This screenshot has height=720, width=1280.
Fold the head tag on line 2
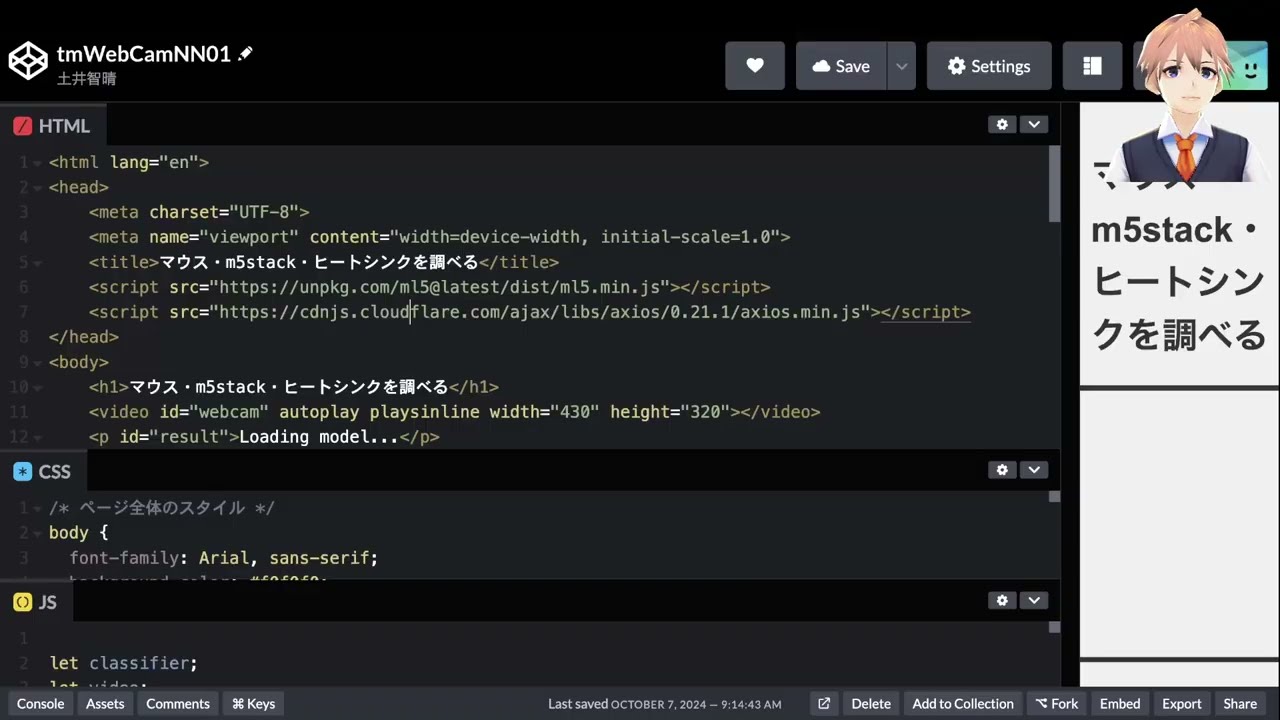(x=39, y=187)
